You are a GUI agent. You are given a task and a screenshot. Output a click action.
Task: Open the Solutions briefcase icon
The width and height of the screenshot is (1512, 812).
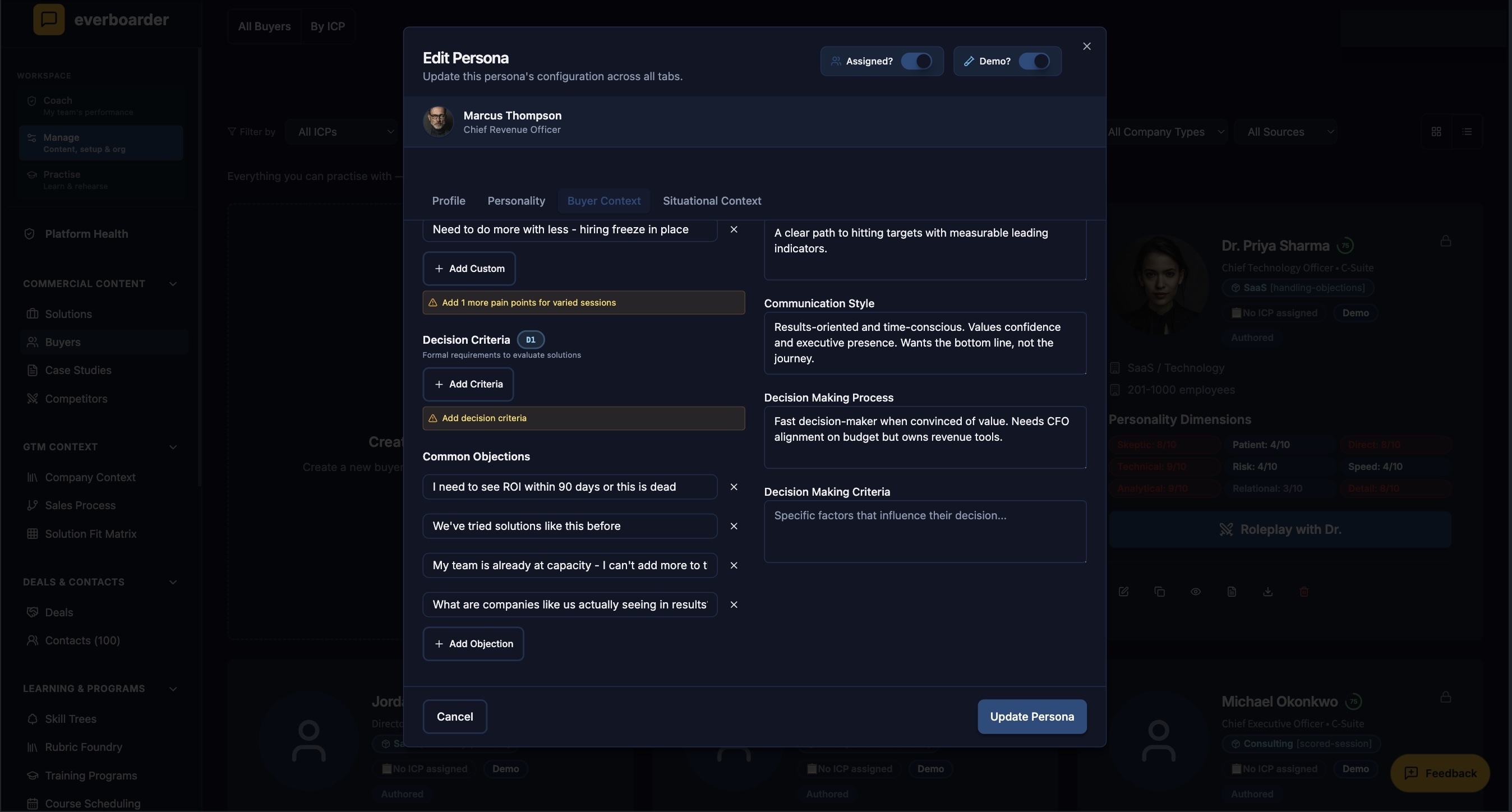(33, 314)
